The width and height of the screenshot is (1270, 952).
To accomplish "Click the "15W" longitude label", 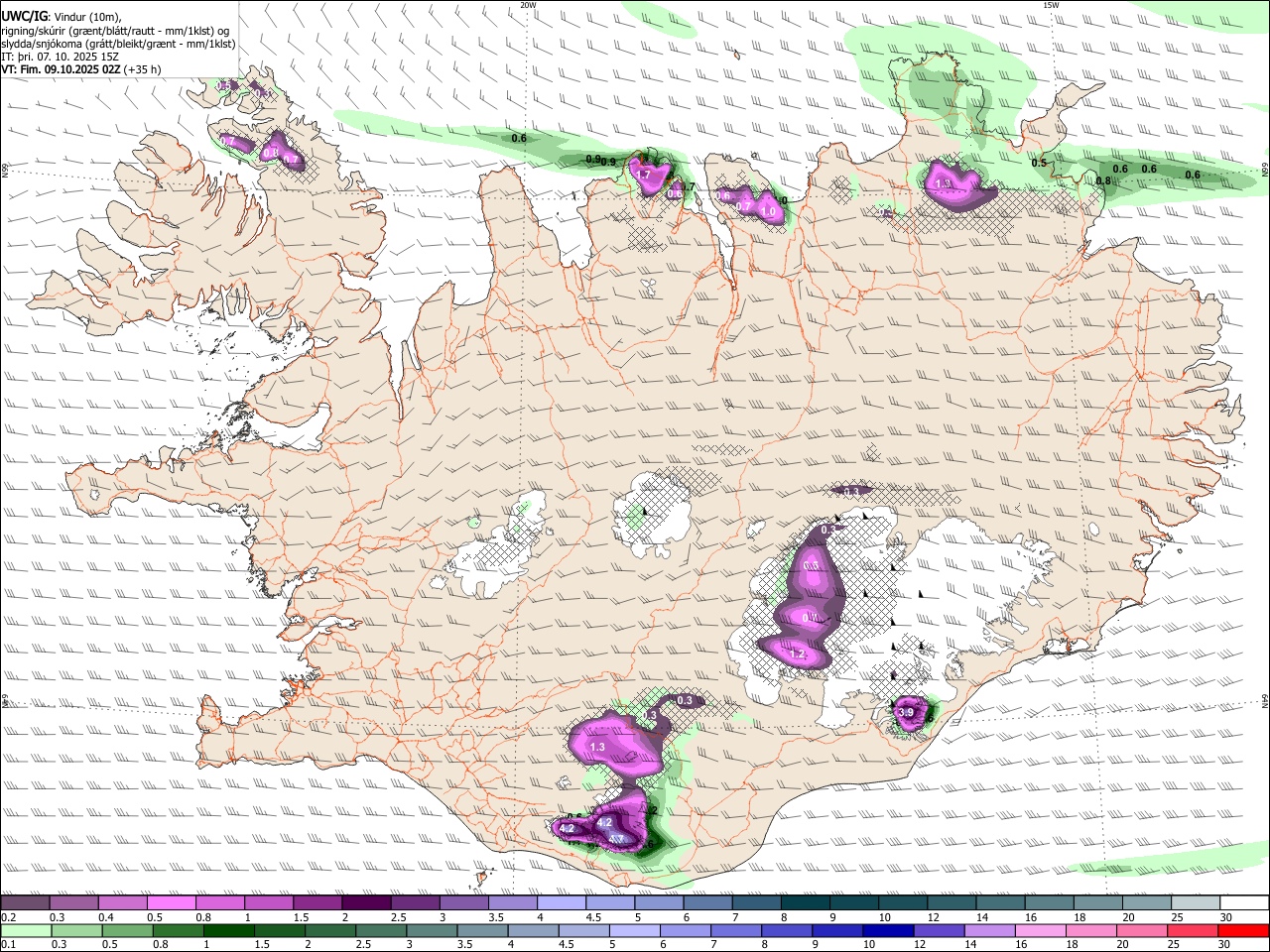I will (1050, 5).
